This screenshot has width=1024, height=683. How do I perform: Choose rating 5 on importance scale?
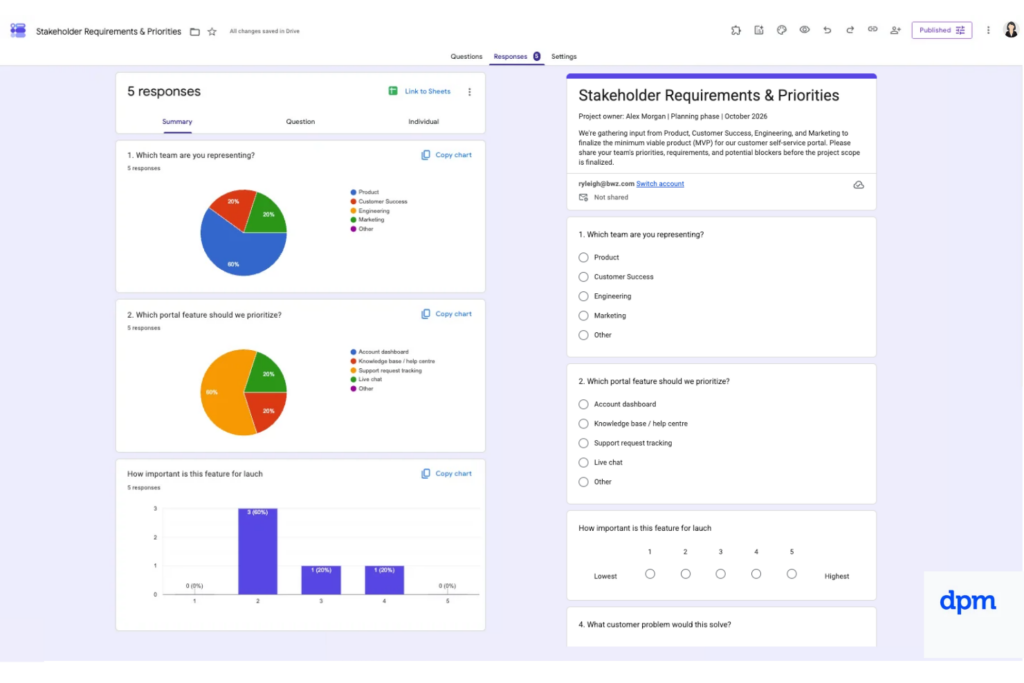point(792,574)
